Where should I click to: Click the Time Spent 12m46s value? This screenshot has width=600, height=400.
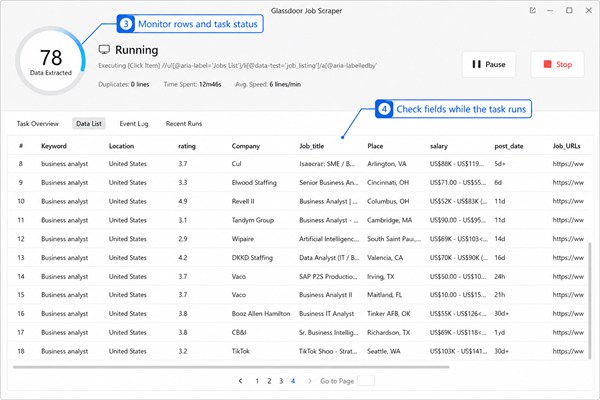point(210,84)
